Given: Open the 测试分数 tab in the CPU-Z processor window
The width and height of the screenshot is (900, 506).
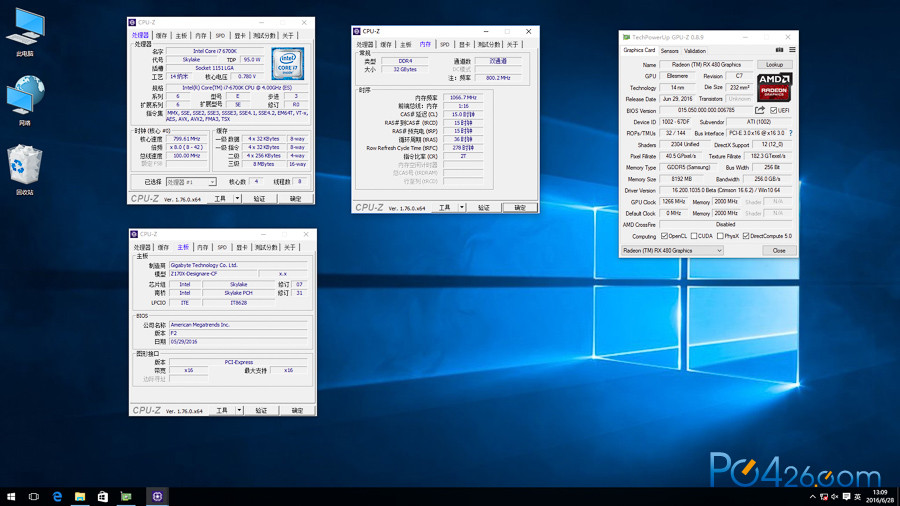Looking at the screenshot, I should point(264,36).
